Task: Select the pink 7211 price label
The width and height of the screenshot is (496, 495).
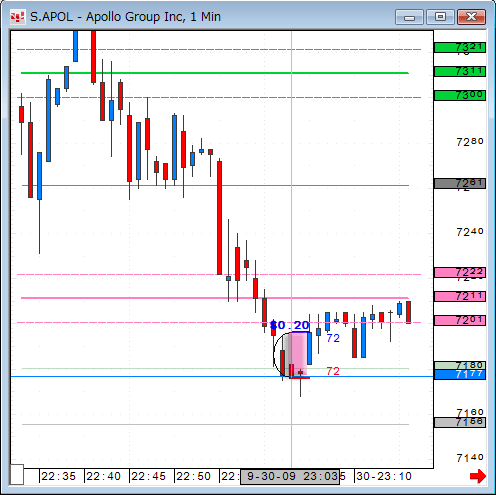Action: [x=460, y=296]
